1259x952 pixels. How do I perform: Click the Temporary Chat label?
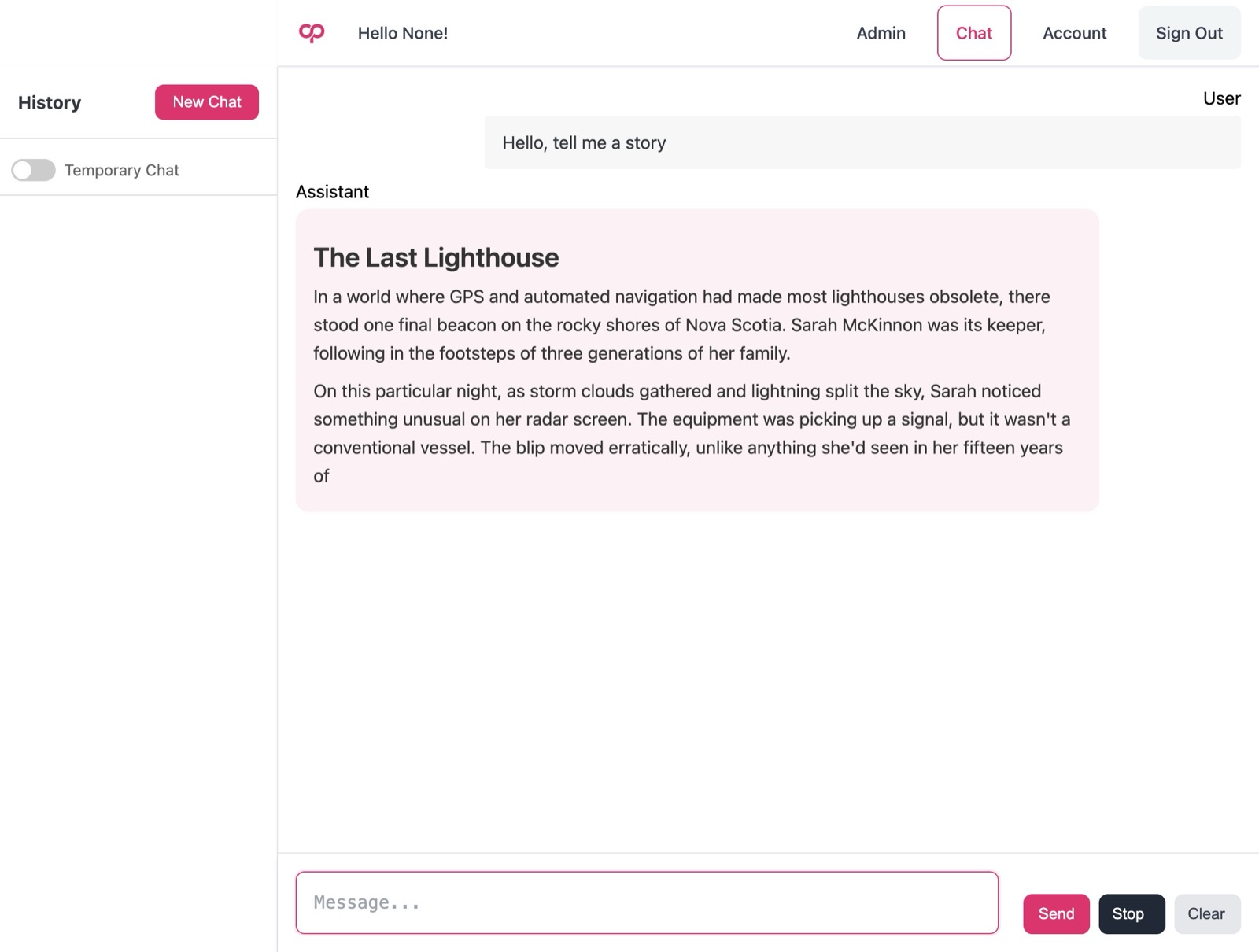tap(122, 170)
